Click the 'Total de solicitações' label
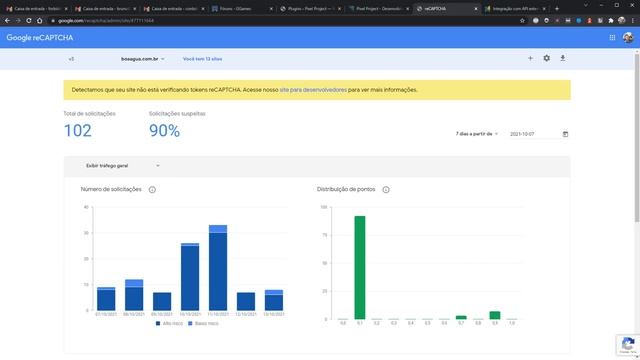Image resolution: width=640 pixels, height=360 pixels. click(89, 113)
